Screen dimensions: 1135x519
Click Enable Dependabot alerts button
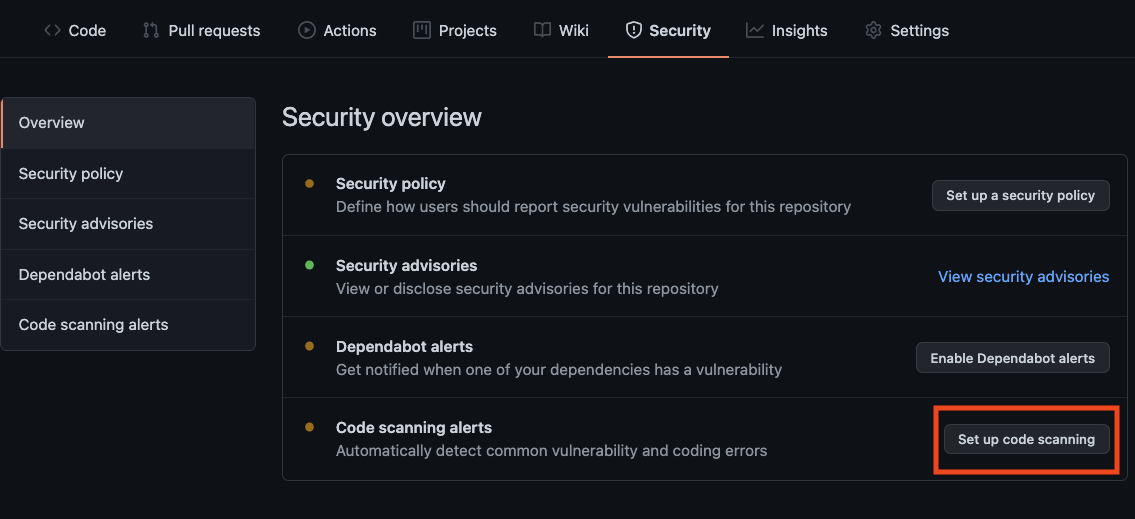1013,358
